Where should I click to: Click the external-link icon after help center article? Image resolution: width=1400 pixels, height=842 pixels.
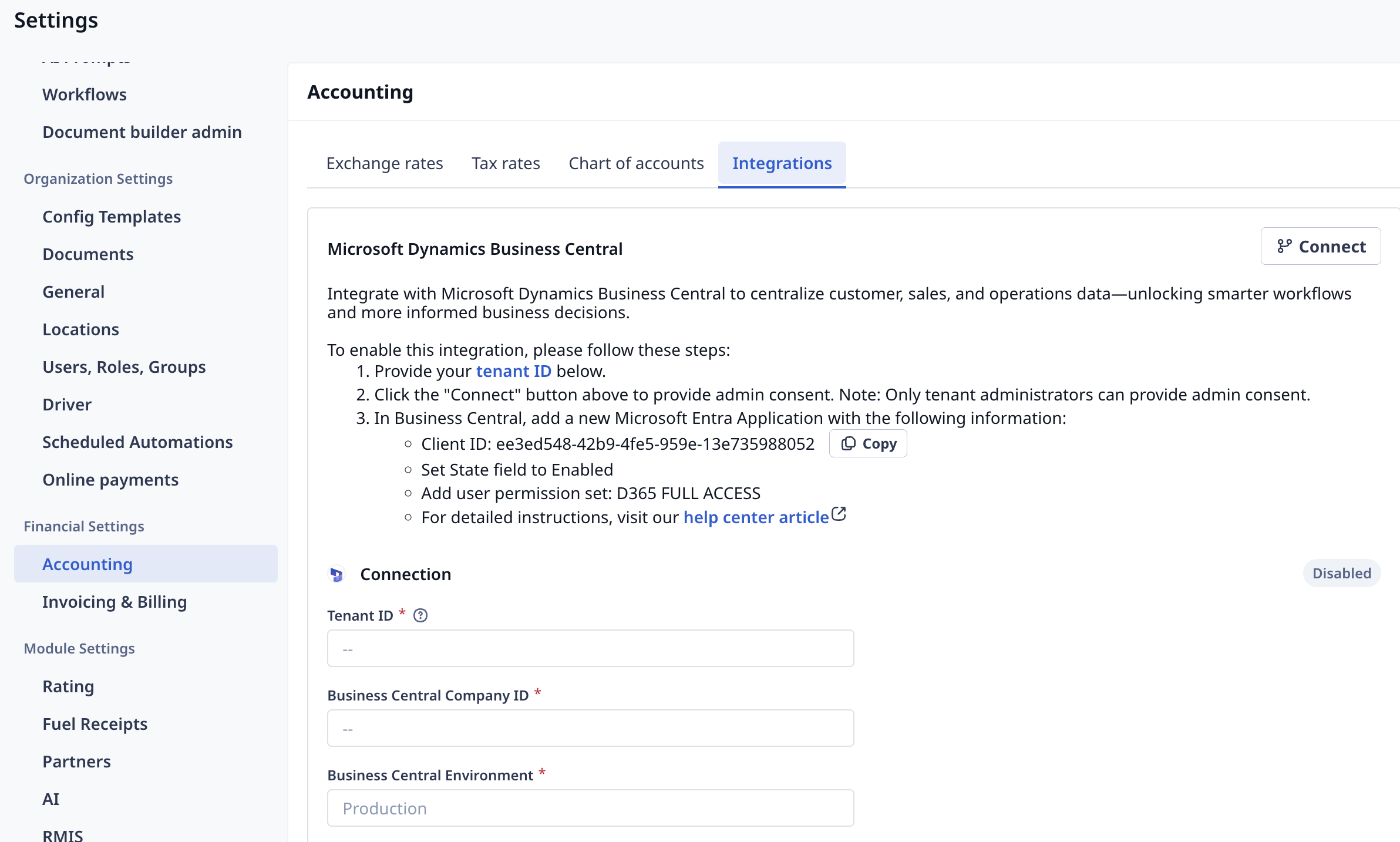(x=839, y=514)
